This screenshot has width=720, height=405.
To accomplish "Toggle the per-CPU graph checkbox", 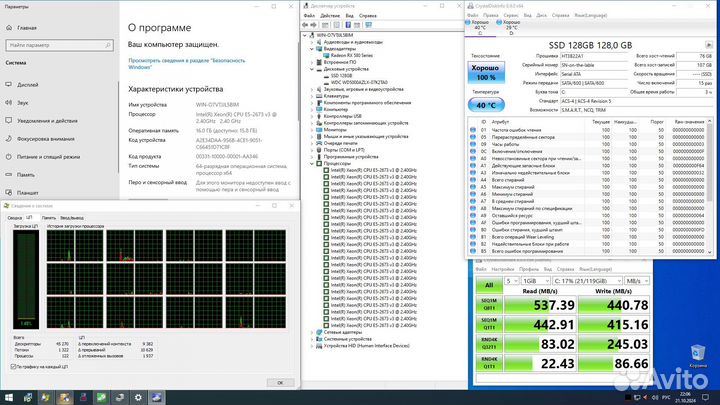I will (13, 367).
